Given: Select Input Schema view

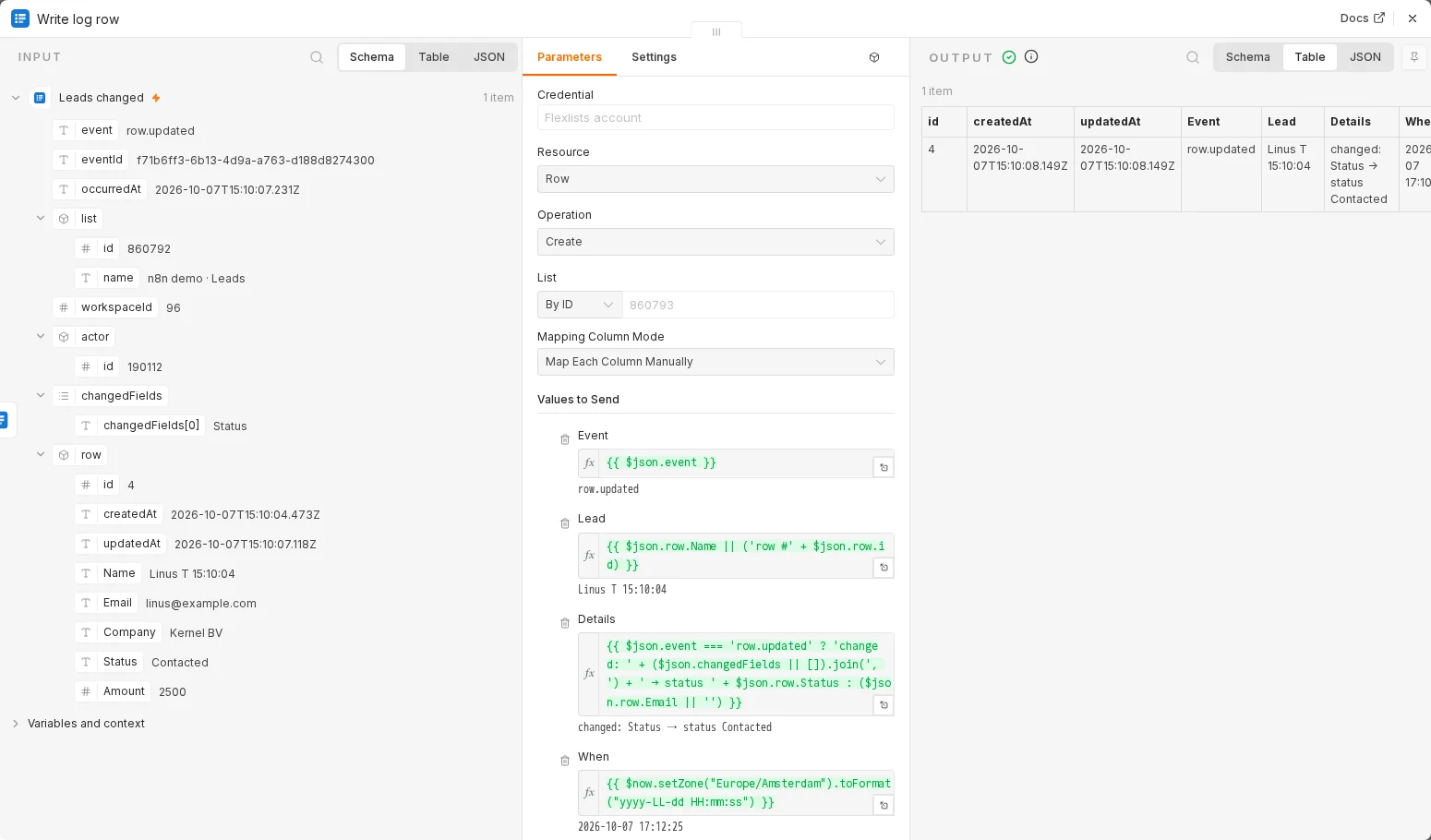Looking at the screenshot, I should pyautogui.click(x=372, y=57).
